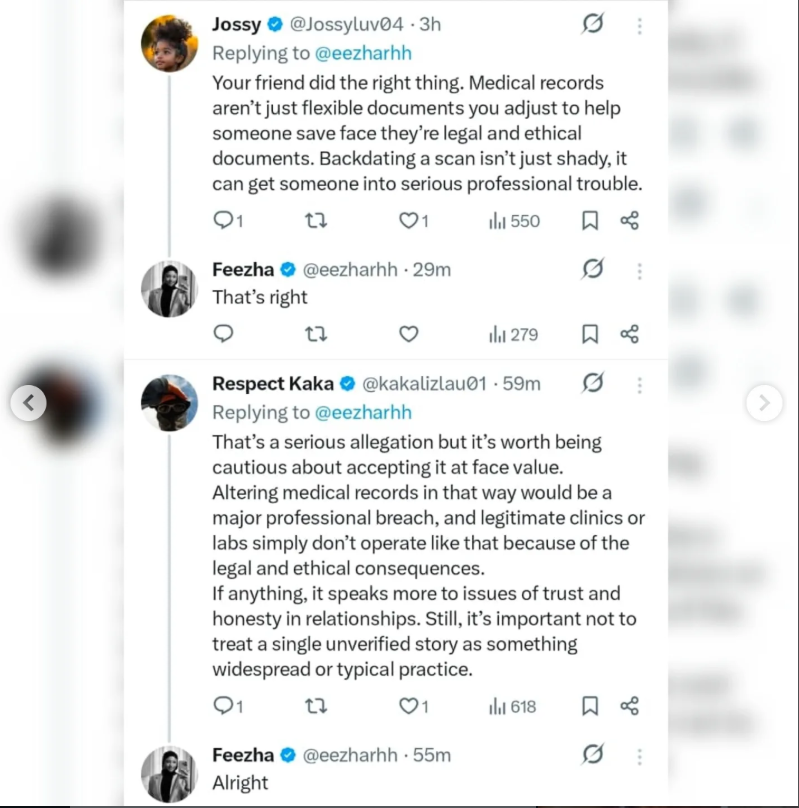Viewport: 799px width, 808px height.
Task: Bookmark Jossy's top reply
Action: (589, 221)
